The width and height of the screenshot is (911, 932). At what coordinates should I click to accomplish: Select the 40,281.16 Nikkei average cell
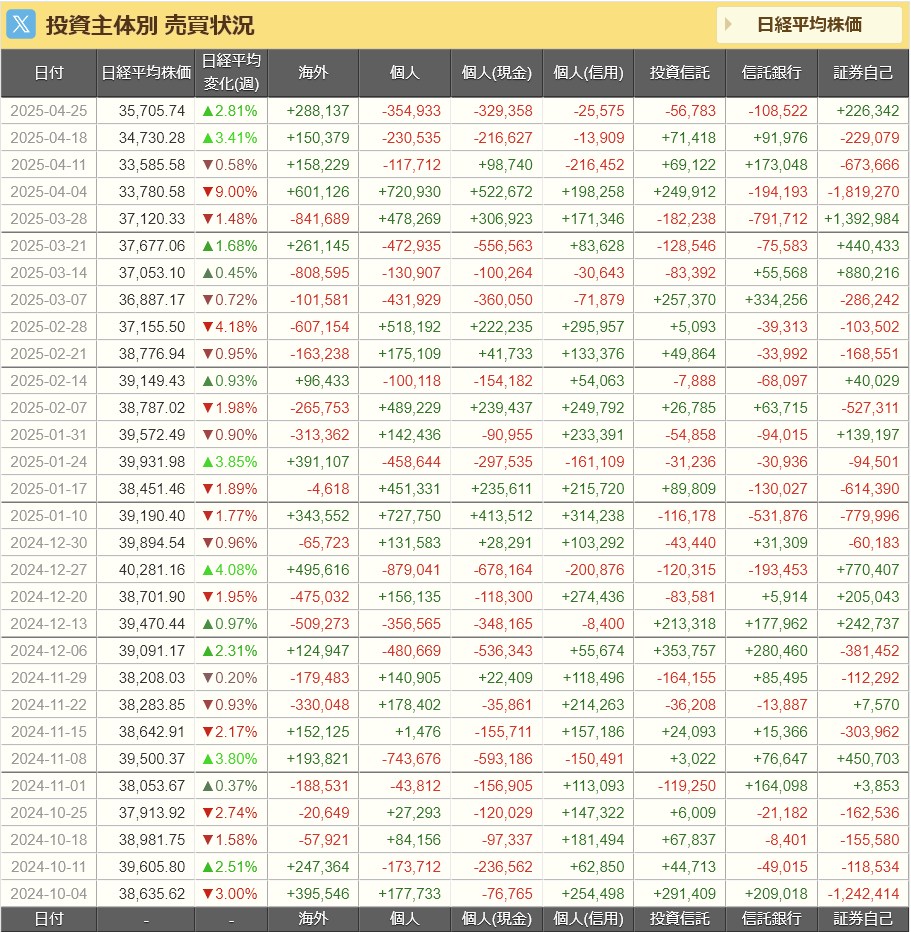point(146,570)
